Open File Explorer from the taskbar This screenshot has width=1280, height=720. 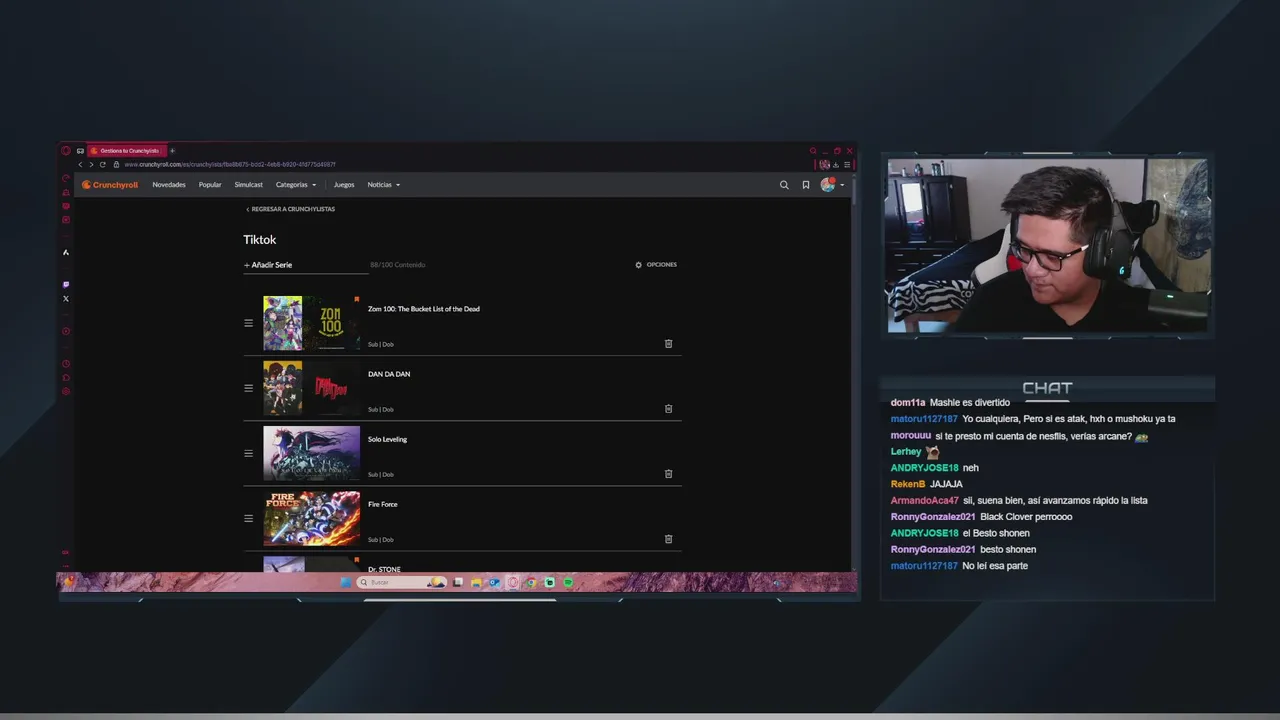coord(477,582)
